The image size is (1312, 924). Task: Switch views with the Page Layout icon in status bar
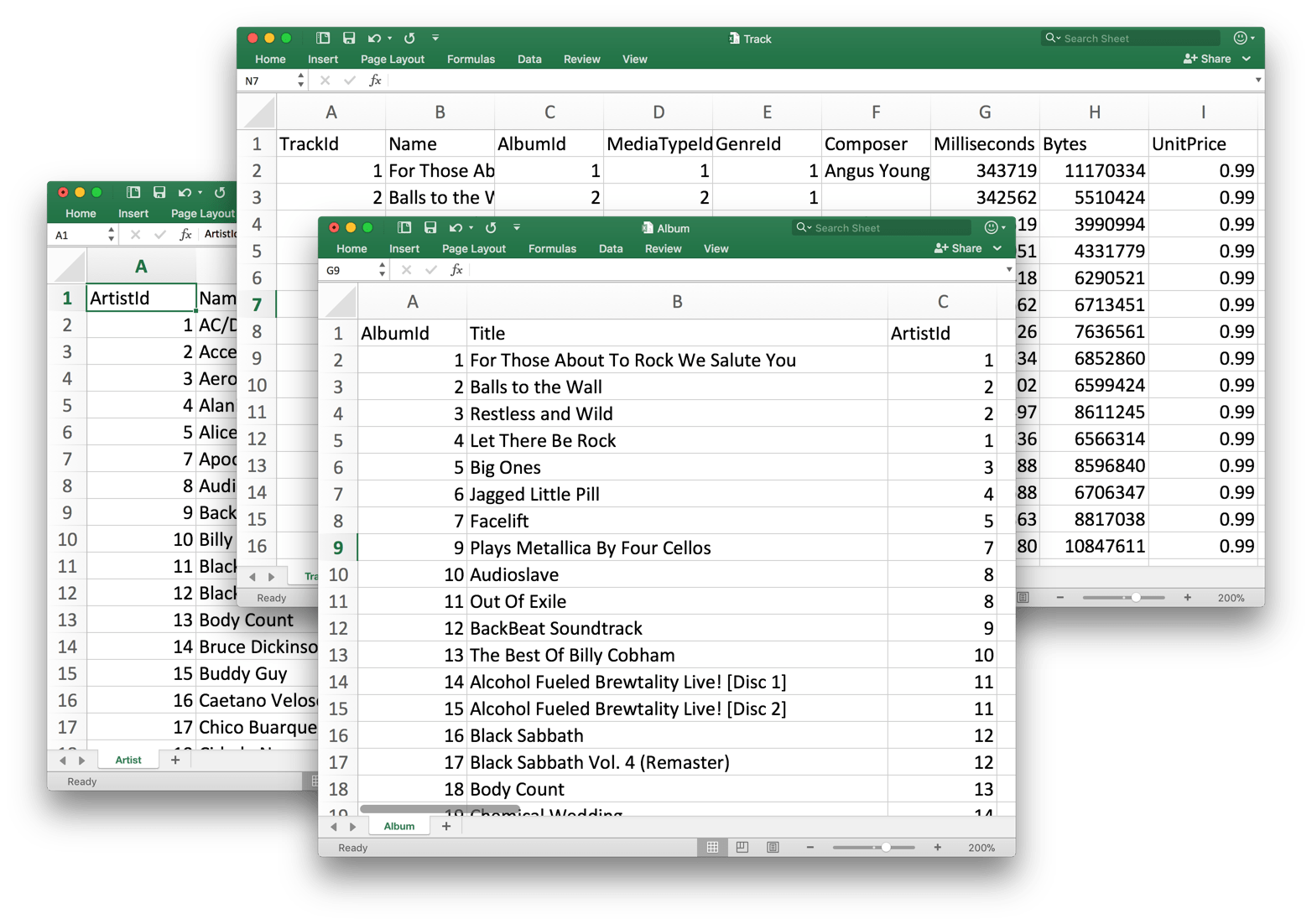coord(742,847)
